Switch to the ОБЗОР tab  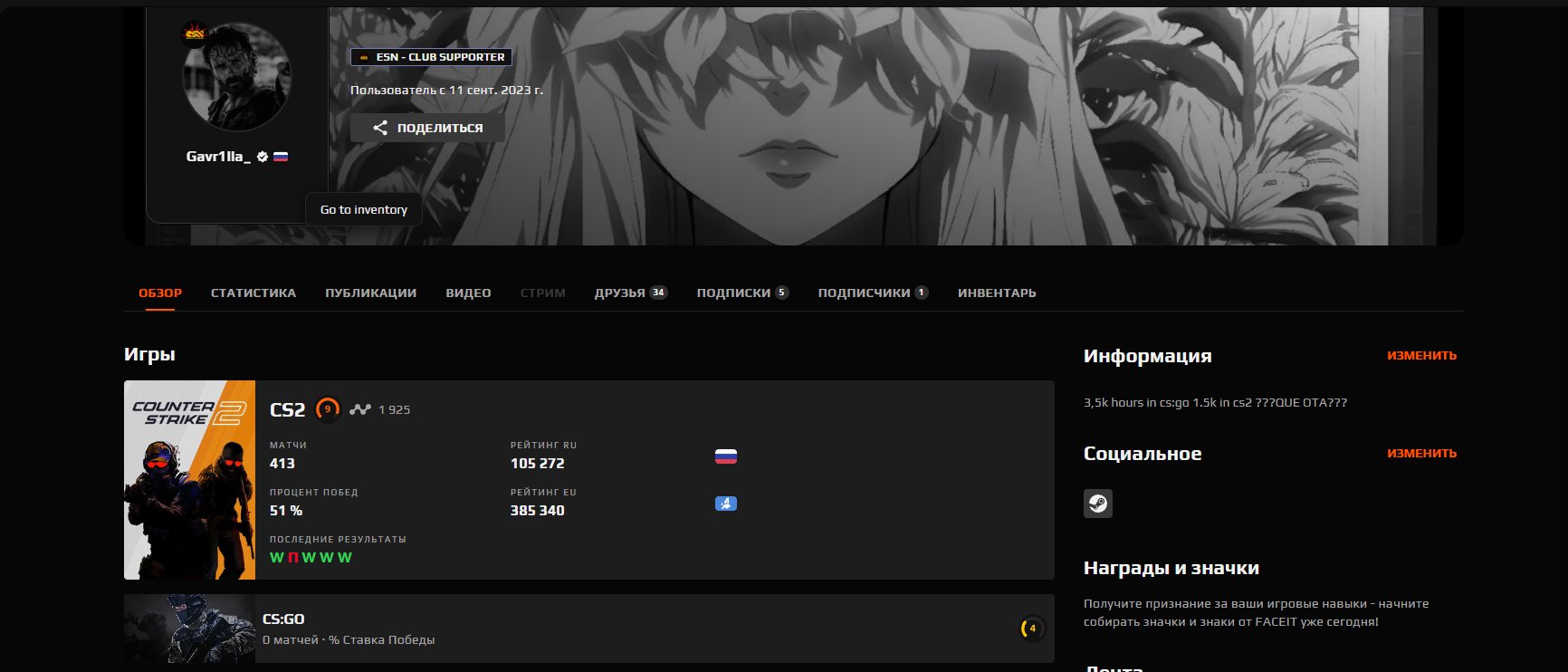pos(160,293)
